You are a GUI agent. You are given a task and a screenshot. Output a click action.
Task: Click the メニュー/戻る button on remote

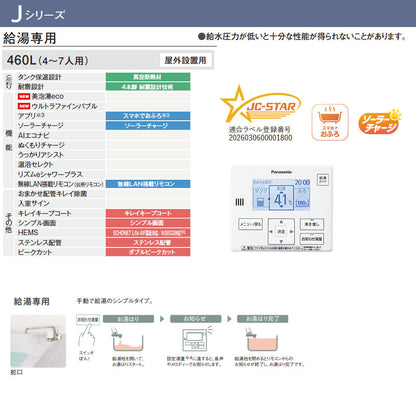click(x=250, y=224)
